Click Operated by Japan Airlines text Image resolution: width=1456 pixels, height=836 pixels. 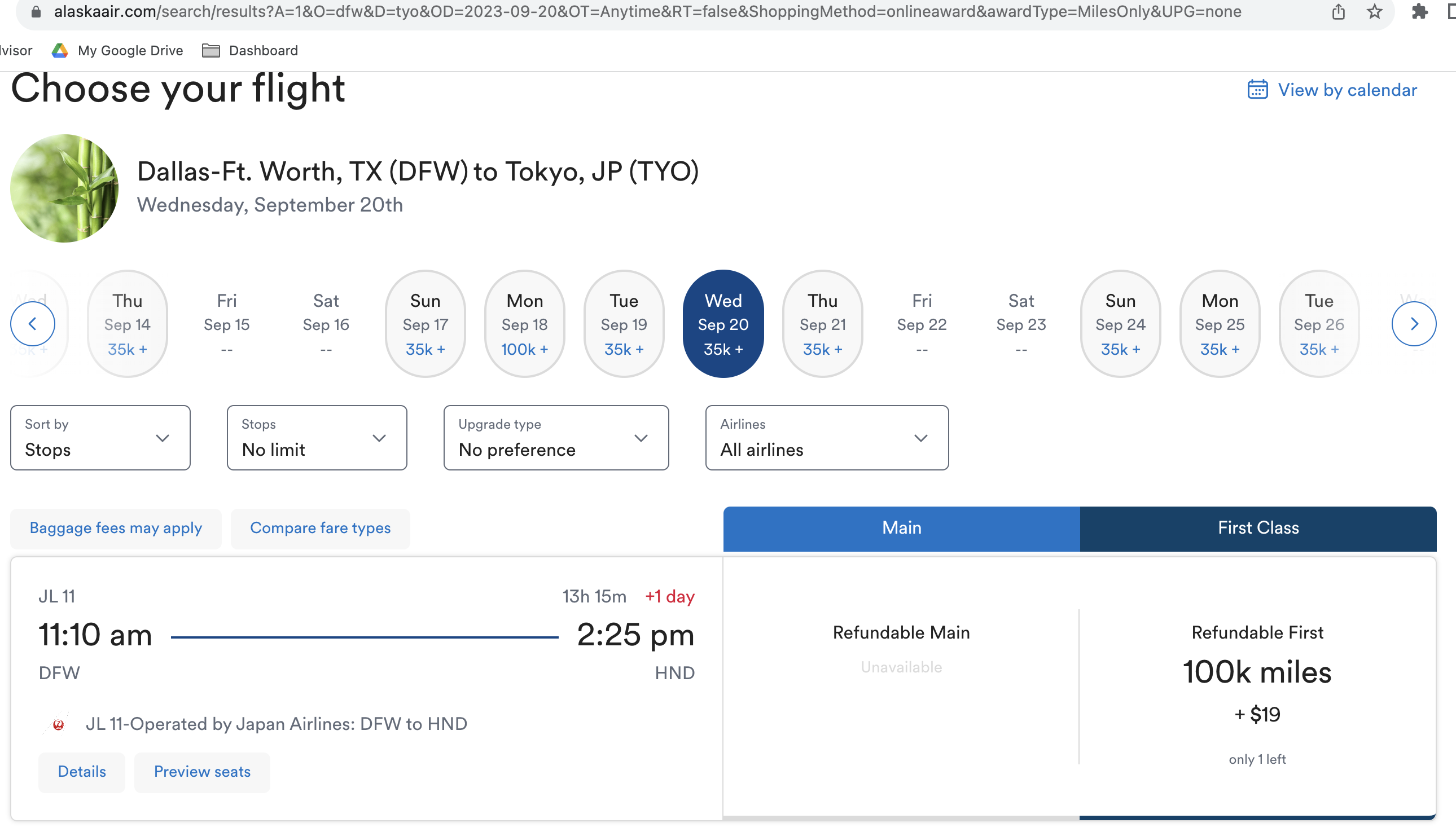[277, 724]
